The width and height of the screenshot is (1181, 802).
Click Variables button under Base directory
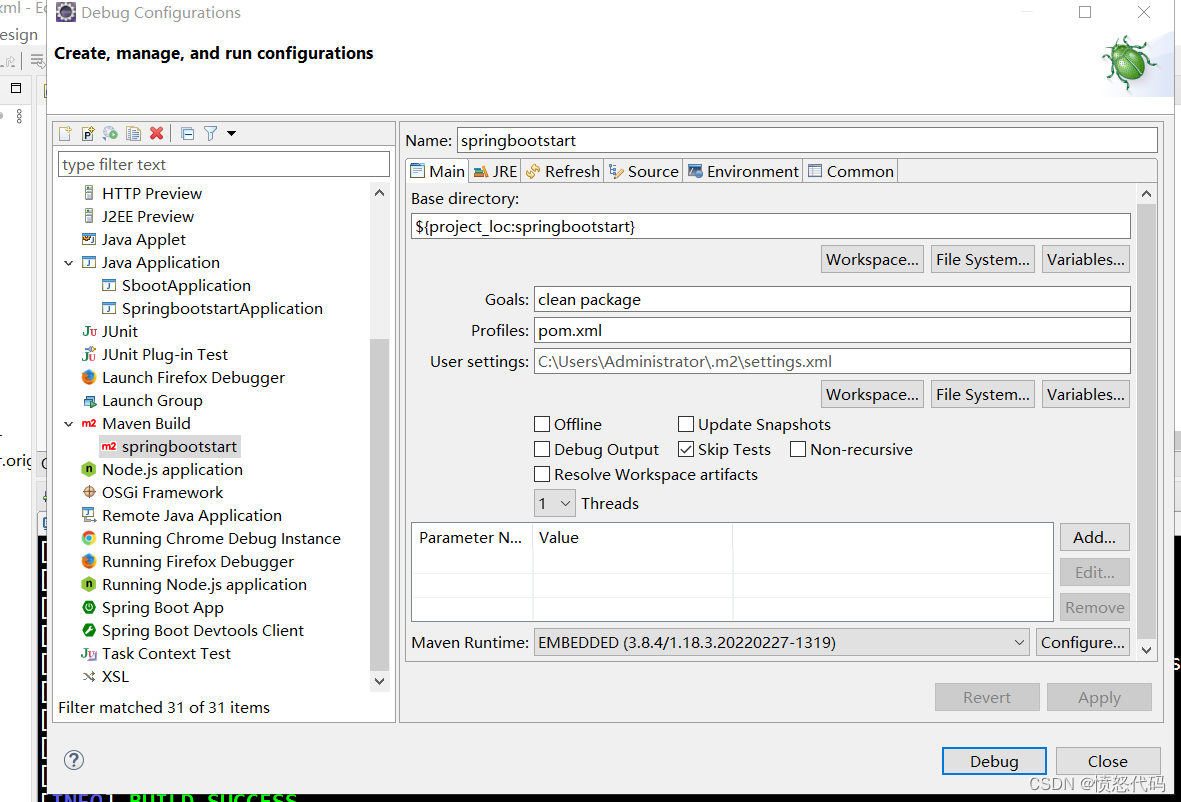[x=1085, y=260]
